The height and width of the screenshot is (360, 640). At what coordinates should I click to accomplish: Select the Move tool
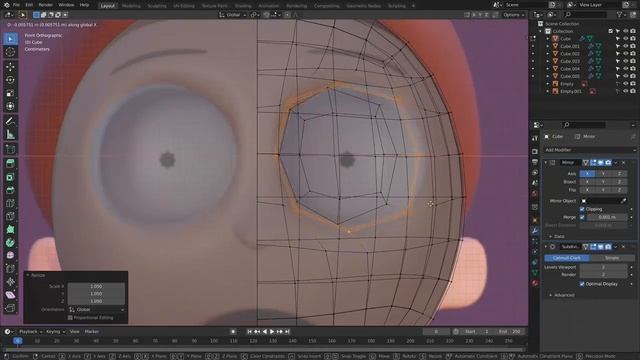[10, 67]
